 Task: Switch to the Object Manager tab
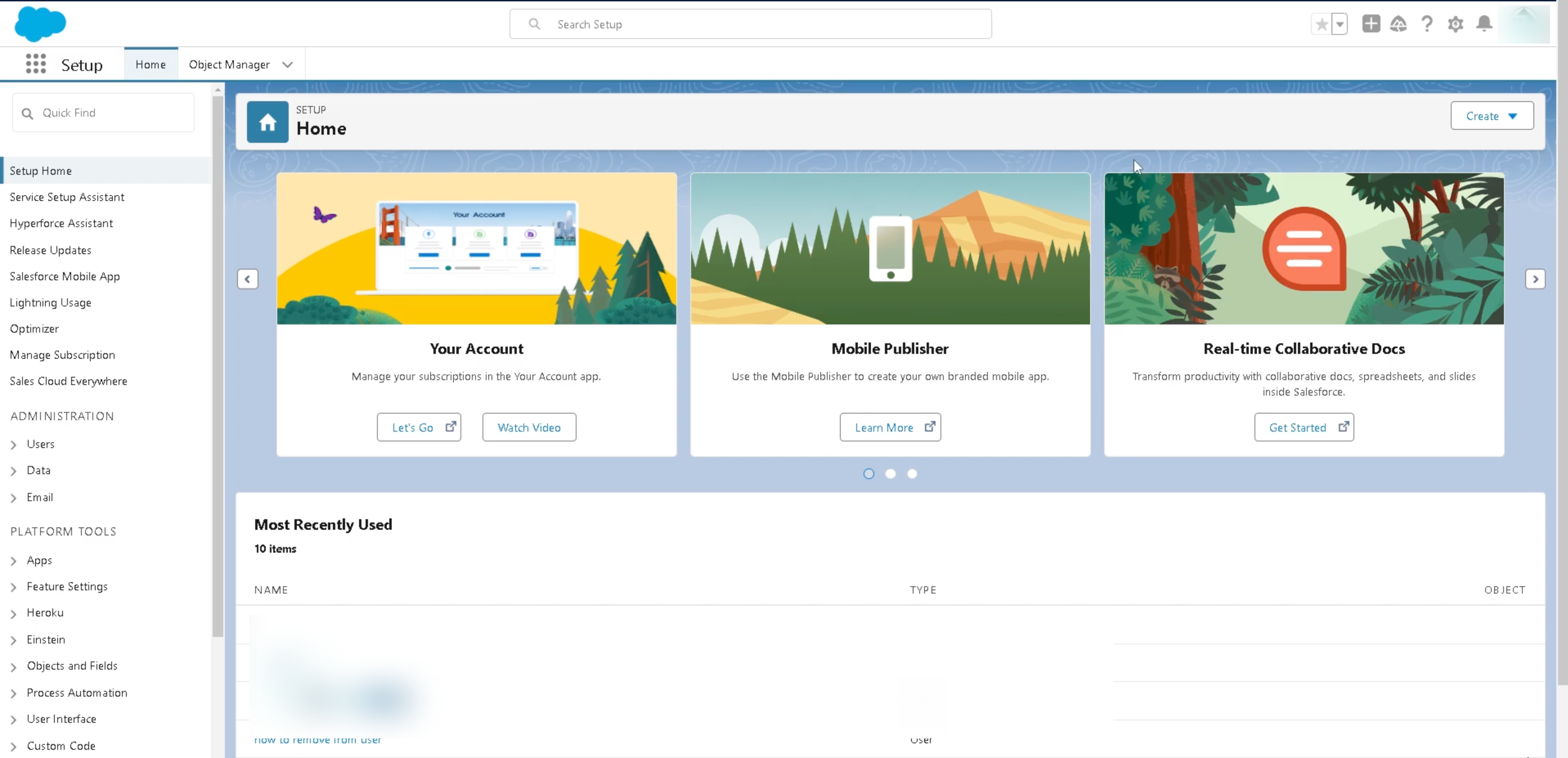(229, 64)
